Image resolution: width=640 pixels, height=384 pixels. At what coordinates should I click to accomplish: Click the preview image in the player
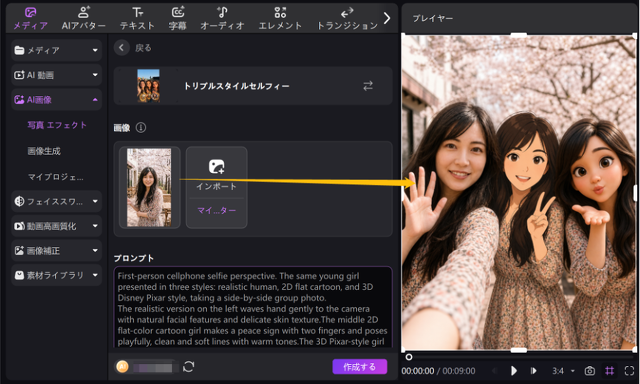coord(519,192)
